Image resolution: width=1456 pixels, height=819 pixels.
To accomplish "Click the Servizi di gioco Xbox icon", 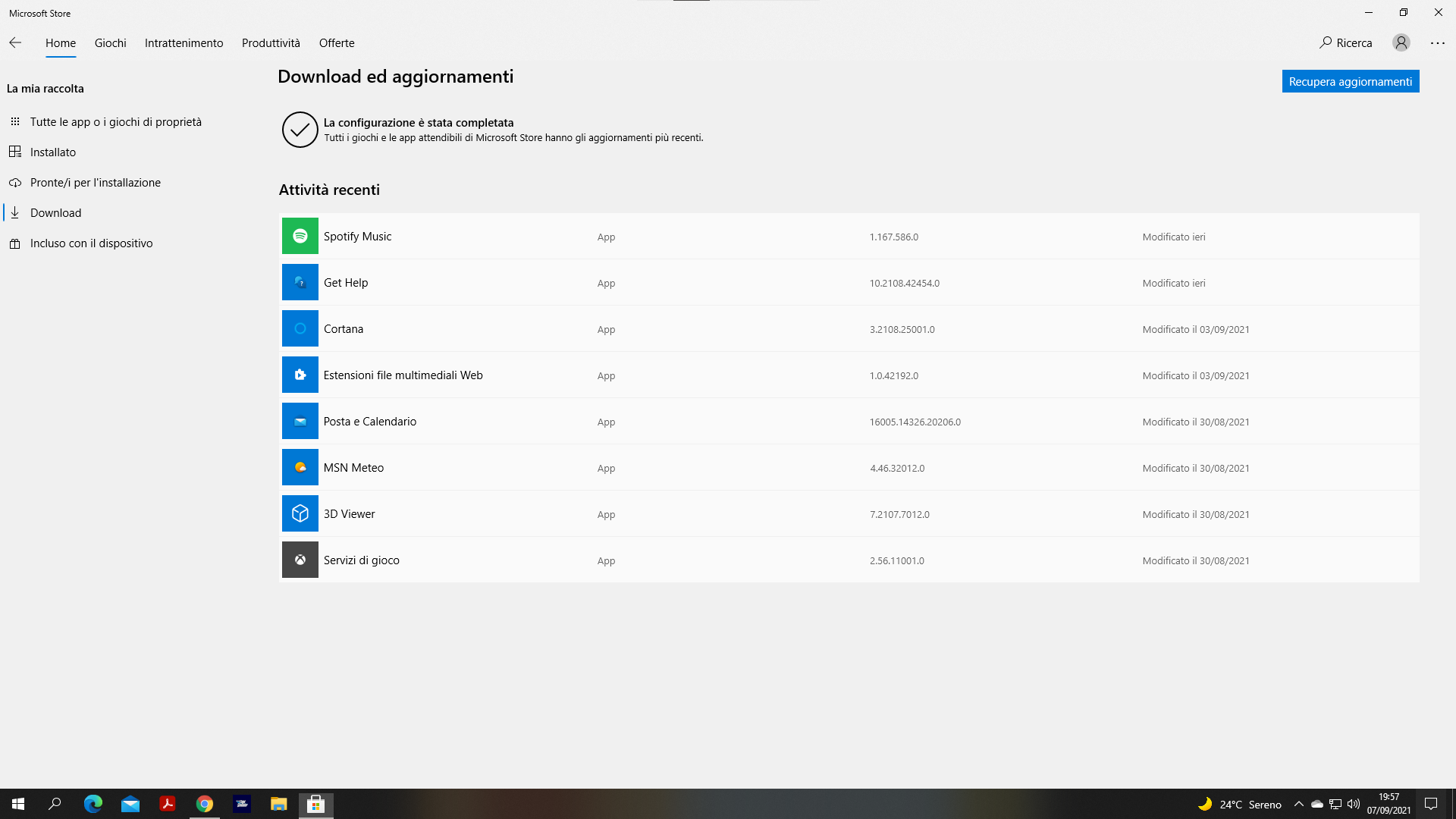I will pyautogui.click(x=300, y=560).
